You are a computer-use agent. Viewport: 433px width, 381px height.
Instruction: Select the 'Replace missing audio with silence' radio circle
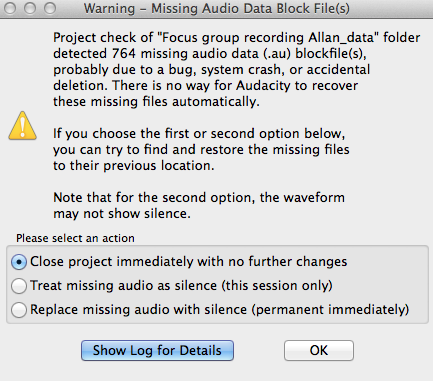click(19, 310)
